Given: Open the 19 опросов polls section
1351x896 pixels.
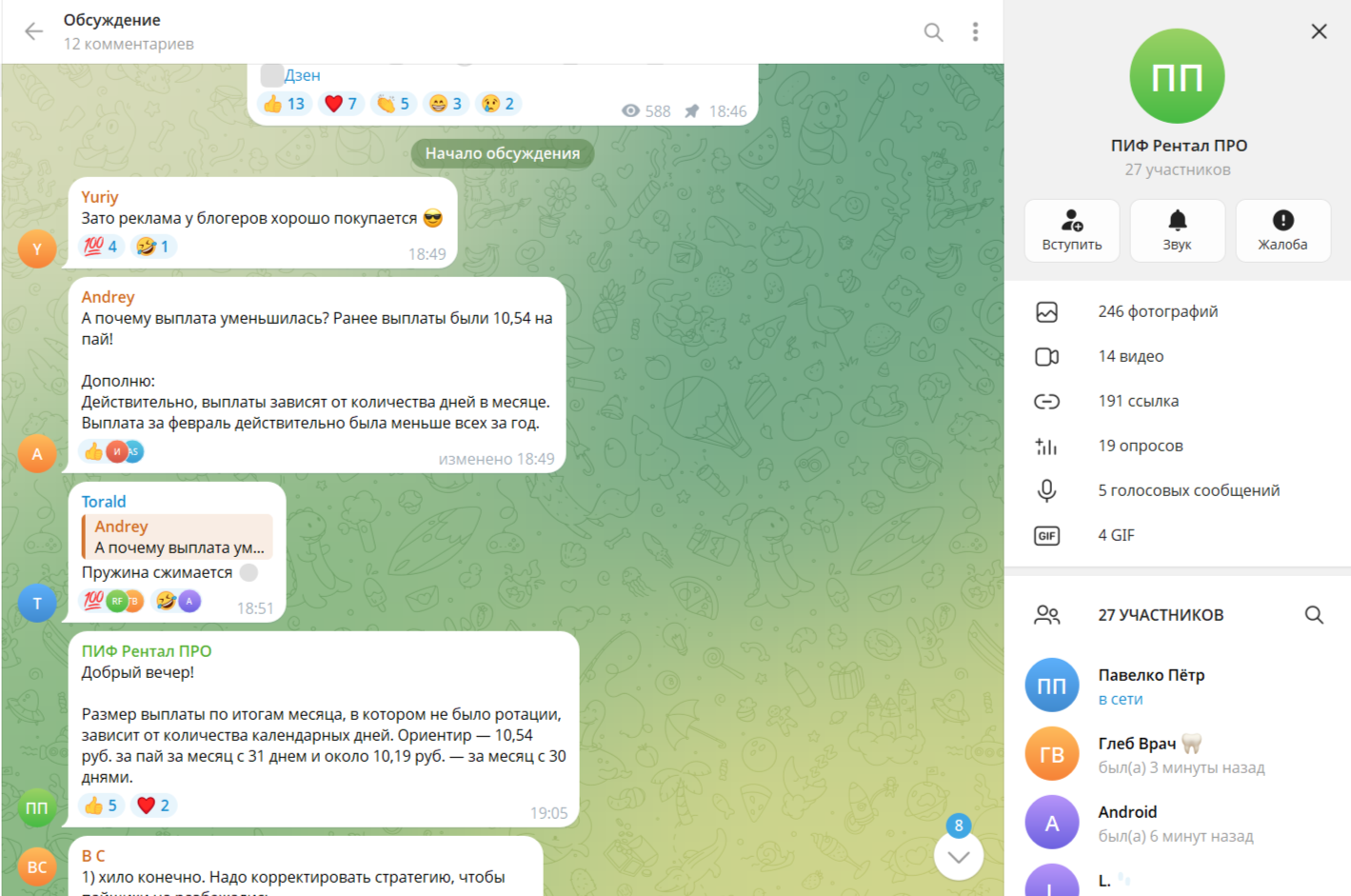Looking at the screenshot, I should point(1178,446).
